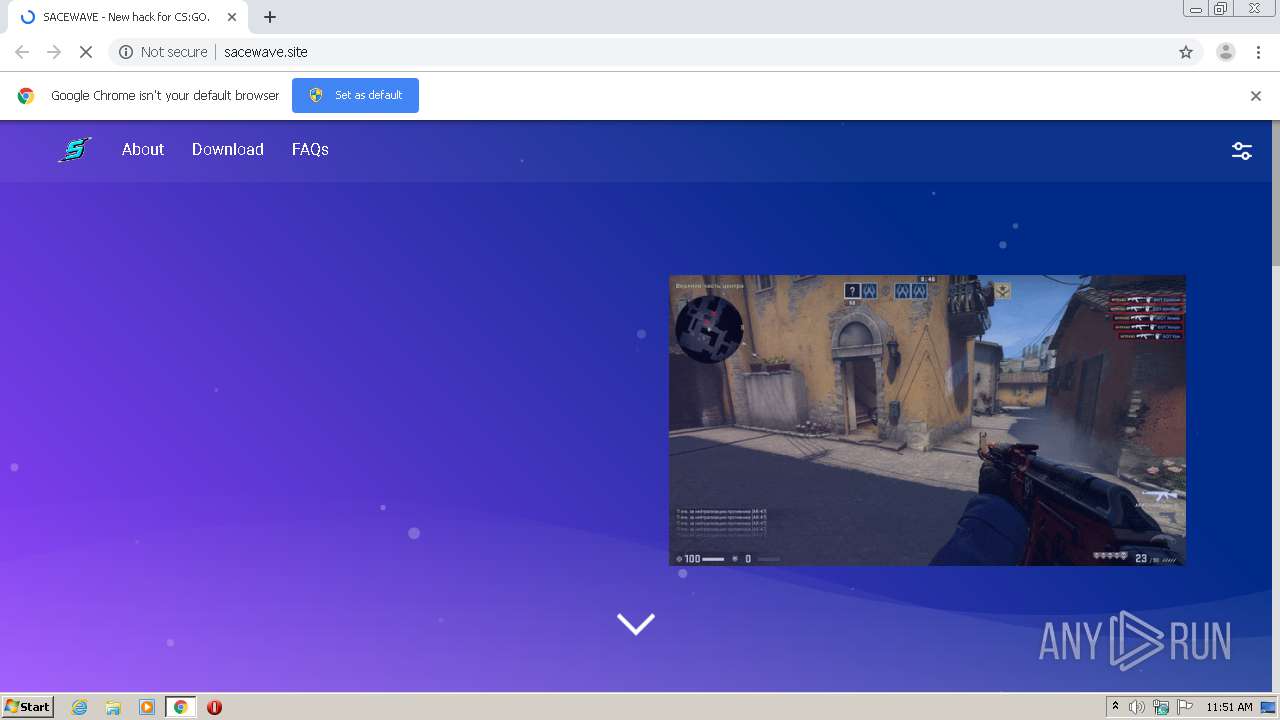Dismiss the default browser info bar
The image size is (1280, 720).
coord(1255,96)
